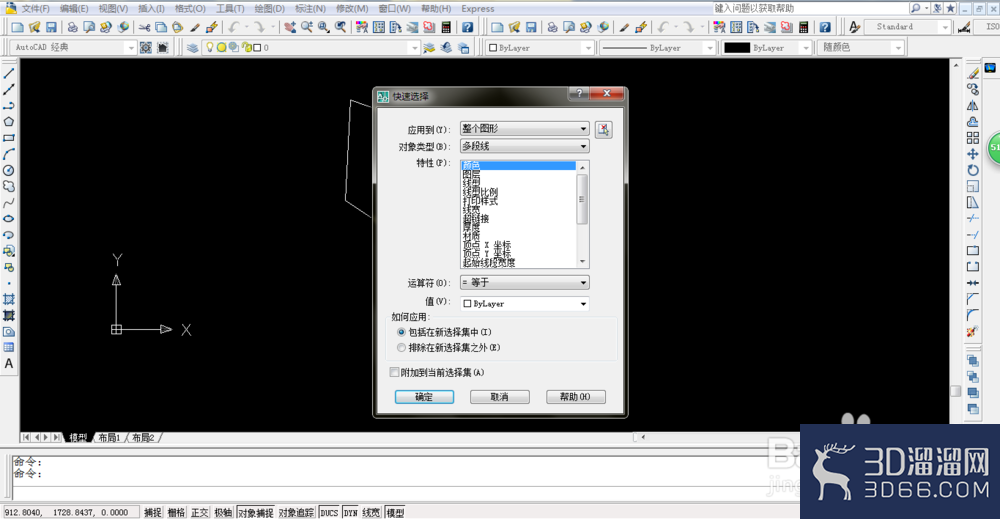Open the 修改(M) menu

[x=352, y=8]
